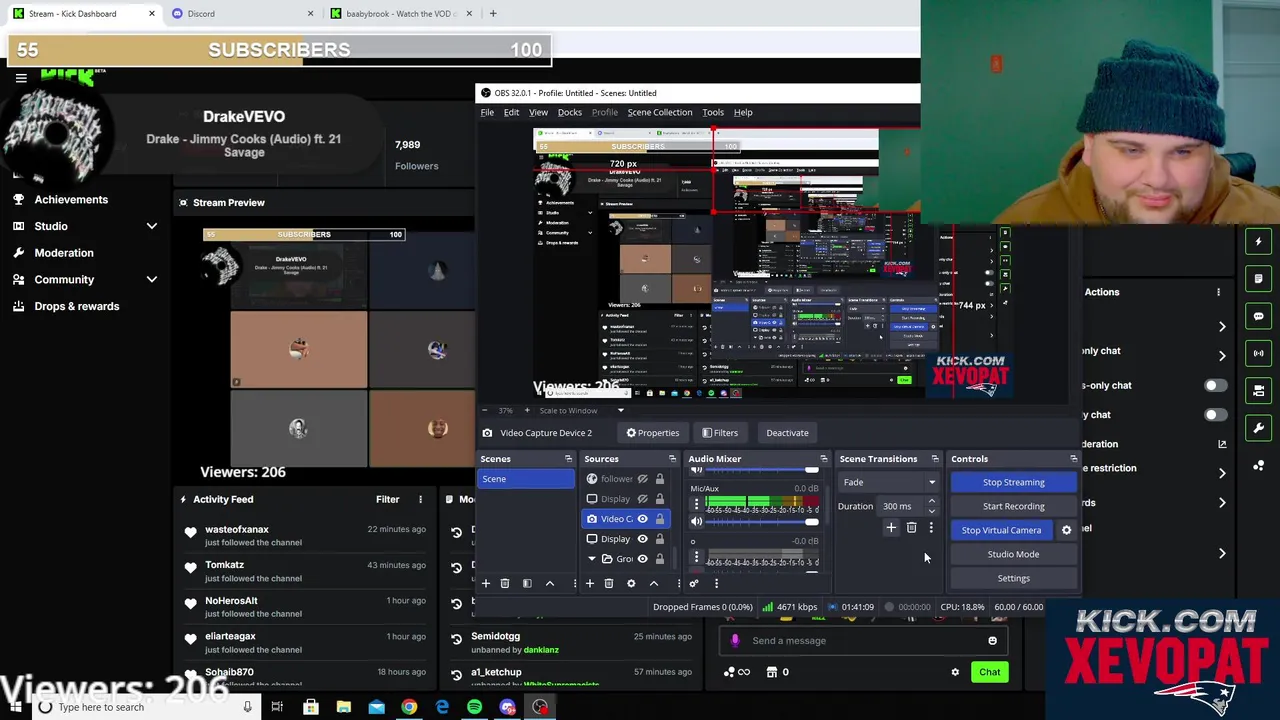1280x720 pixels.
Task: Open advanced audio properties gears in Audio Mixer
Action: (694, 583)
